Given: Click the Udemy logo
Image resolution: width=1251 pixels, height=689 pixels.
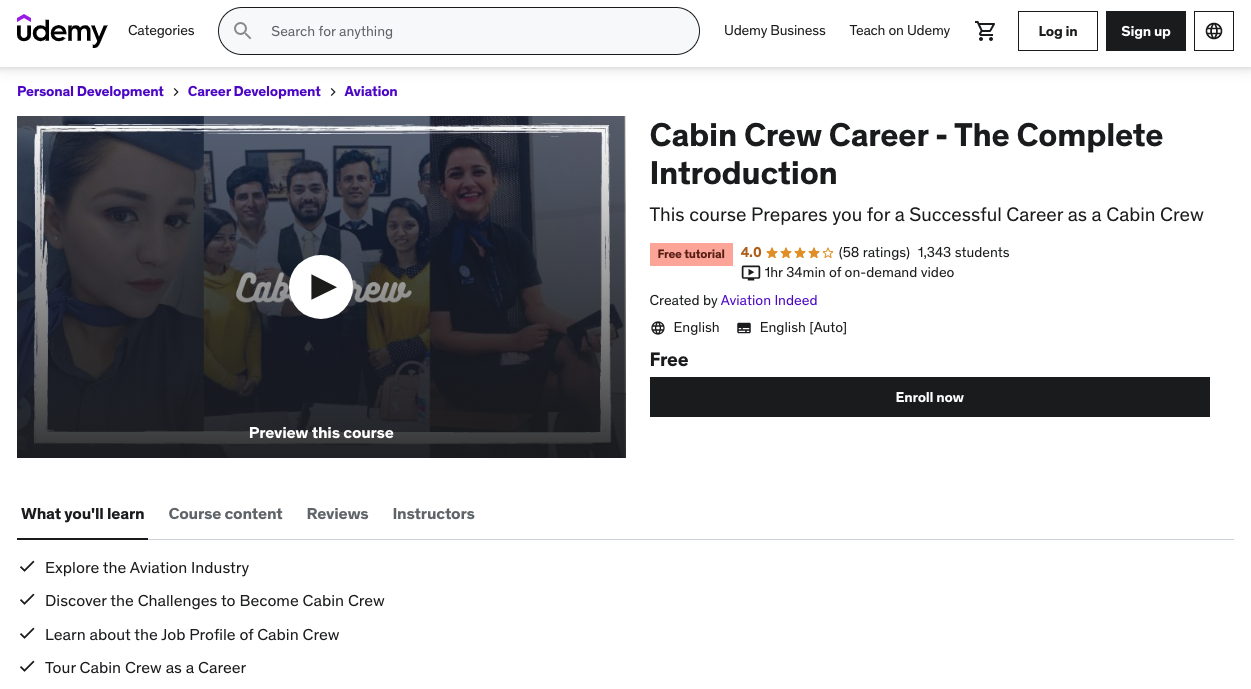Looking at the screenshot, I should pos(62,31).
